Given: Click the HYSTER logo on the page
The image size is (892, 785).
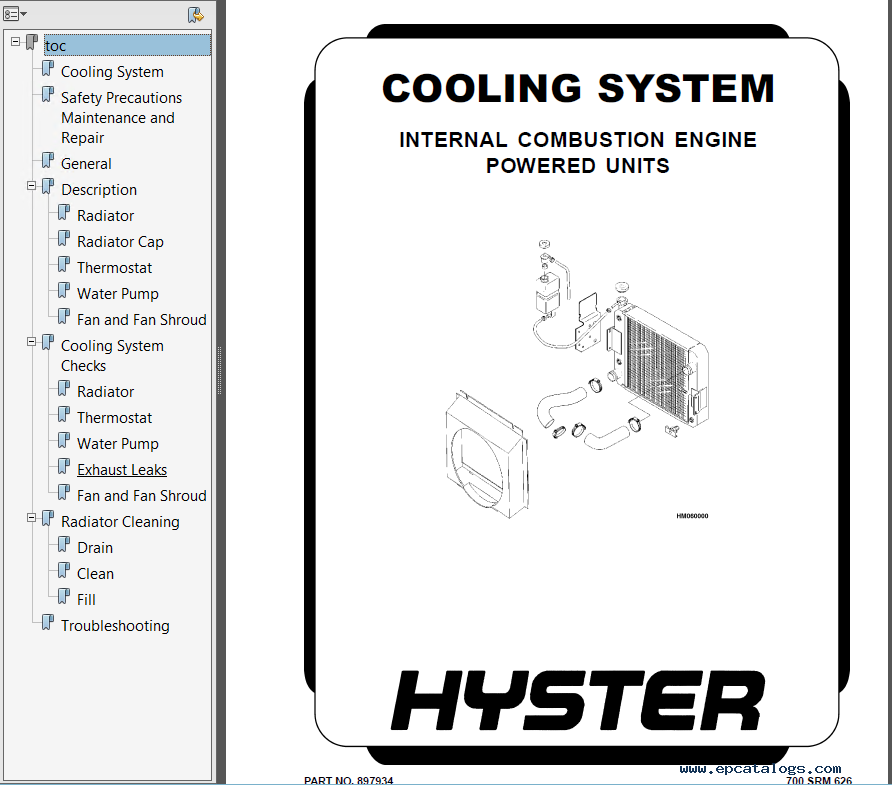Looking at the screenshot, I should [x=578, y=701].
